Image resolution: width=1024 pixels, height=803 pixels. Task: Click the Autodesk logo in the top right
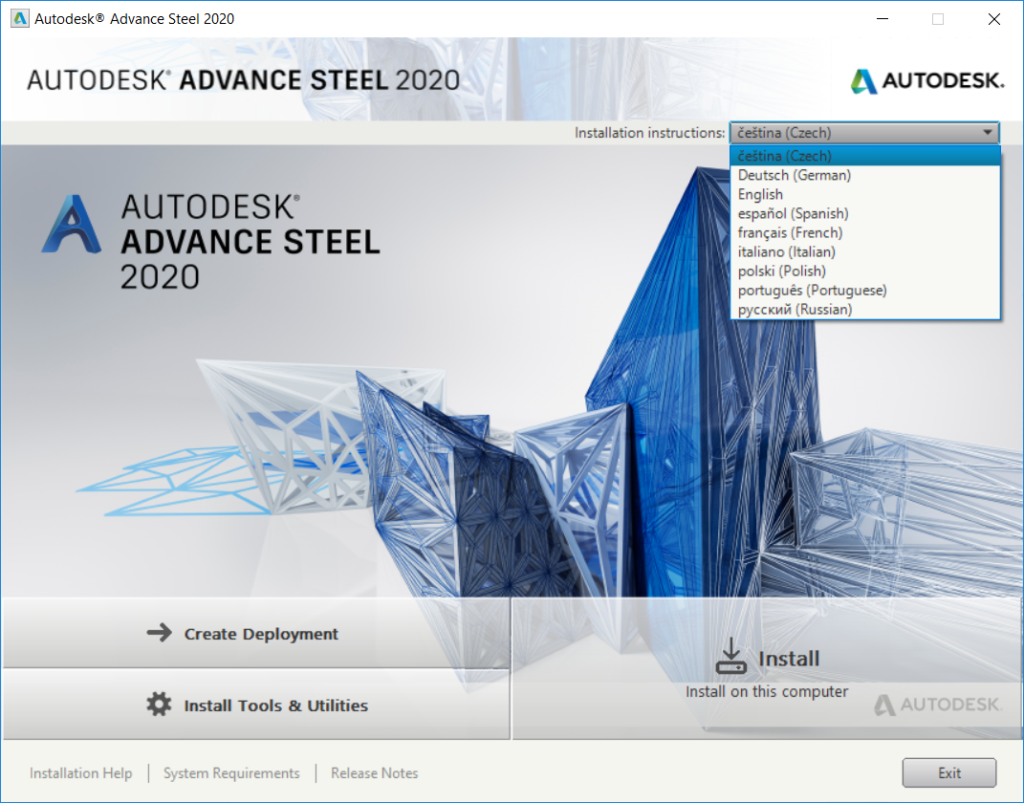pyautogui.click(x=926, y=81)
